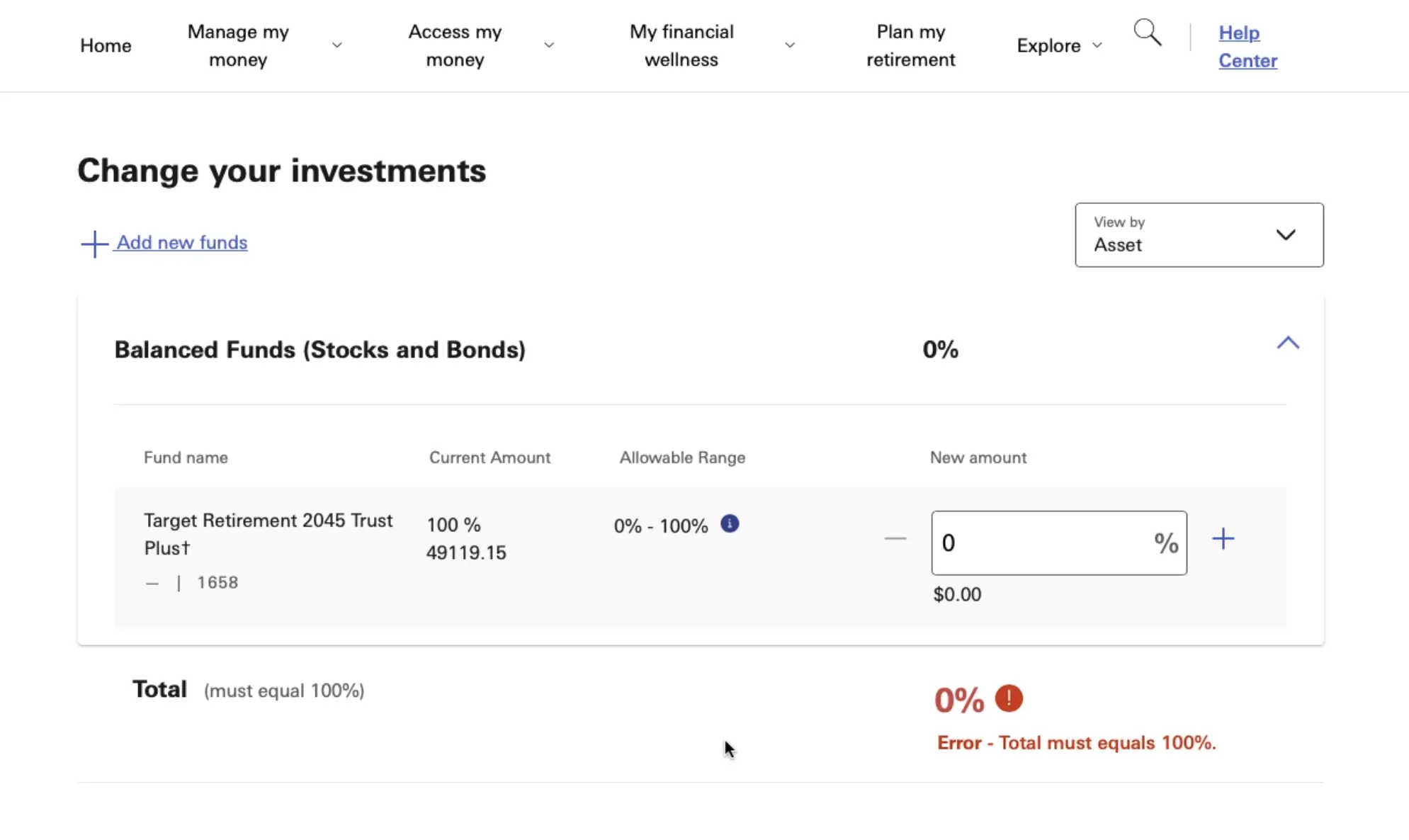Increase new amount with the plus icon
The width and height of the screenshot is (1409, 840).
[1223, 539]
